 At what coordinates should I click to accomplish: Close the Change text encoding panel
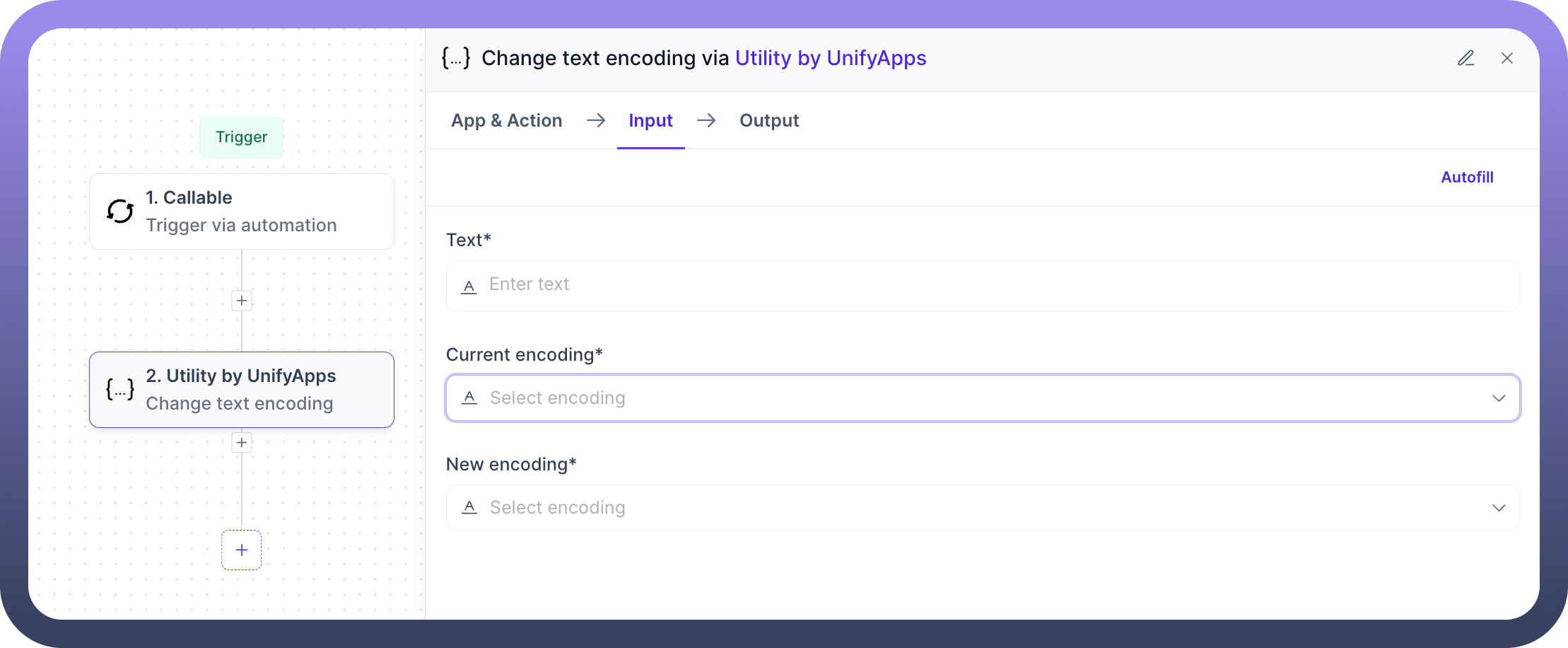click(x=1507, y=58)
